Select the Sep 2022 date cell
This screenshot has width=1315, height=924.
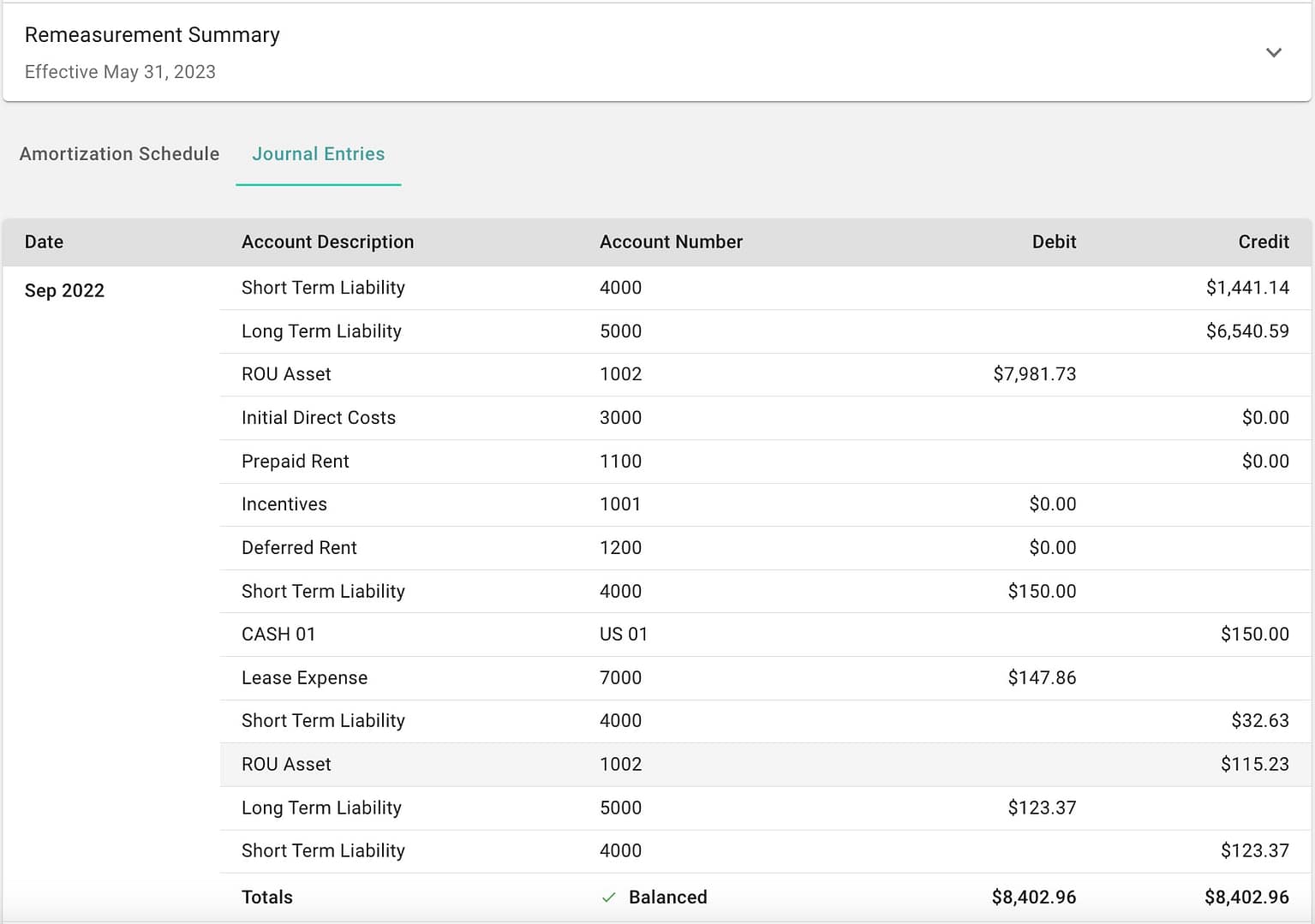coord(64,291)
